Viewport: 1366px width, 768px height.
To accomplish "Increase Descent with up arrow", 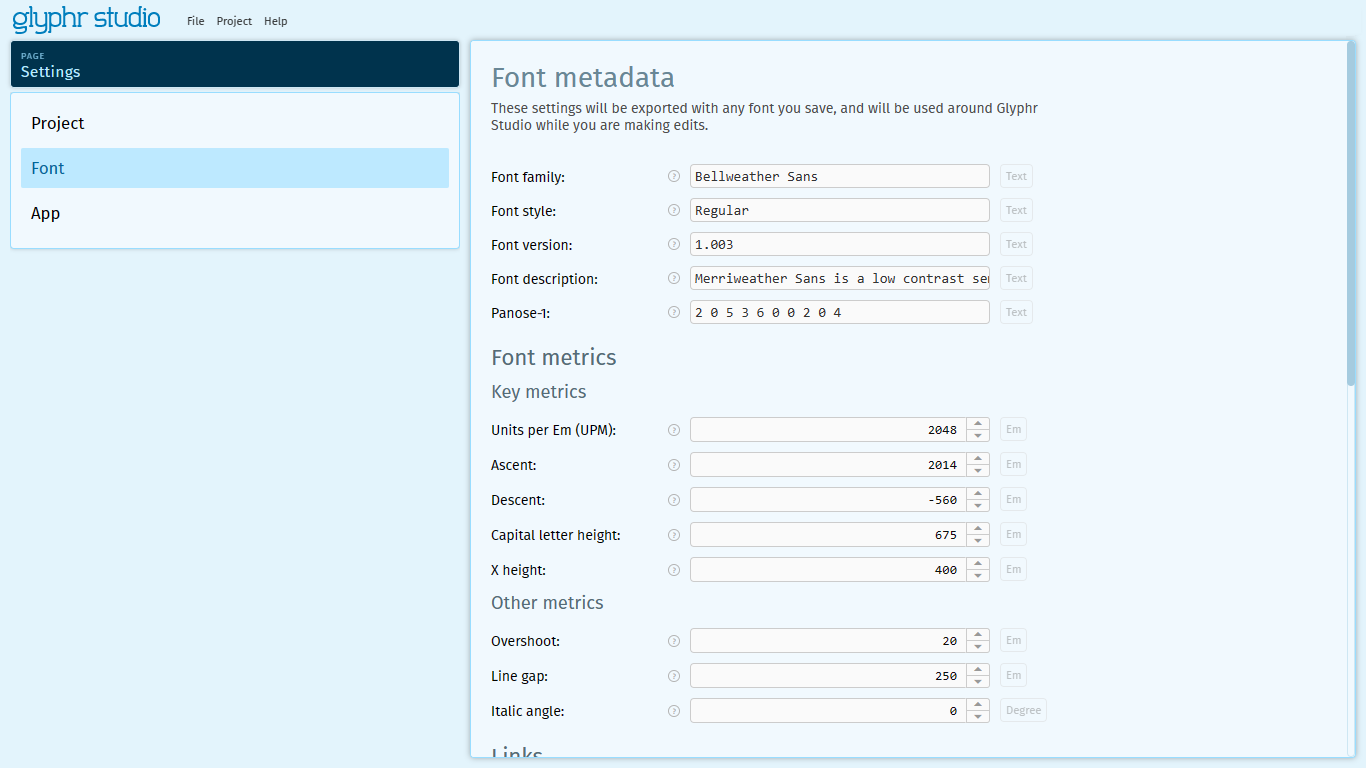I will (x=978, y=494).
